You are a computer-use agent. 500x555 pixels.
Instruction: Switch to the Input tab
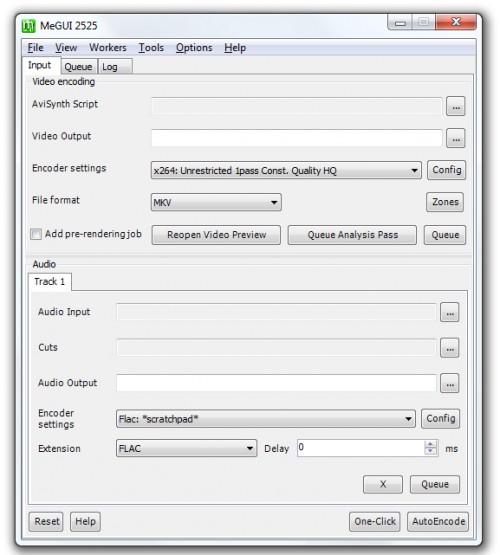(x=40, y=65)
